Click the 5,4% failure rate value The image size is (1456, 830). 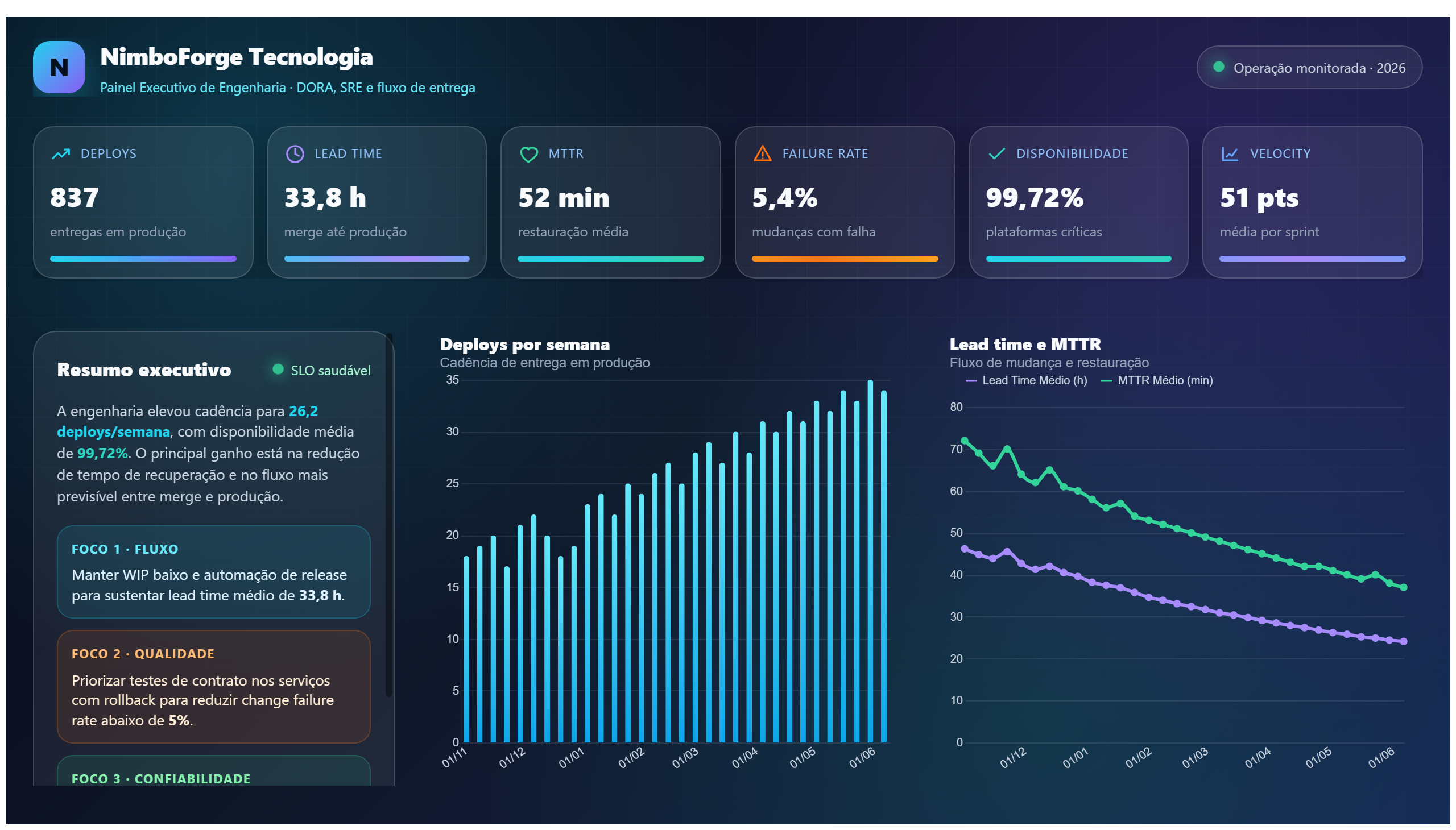[x=785, y=198]
